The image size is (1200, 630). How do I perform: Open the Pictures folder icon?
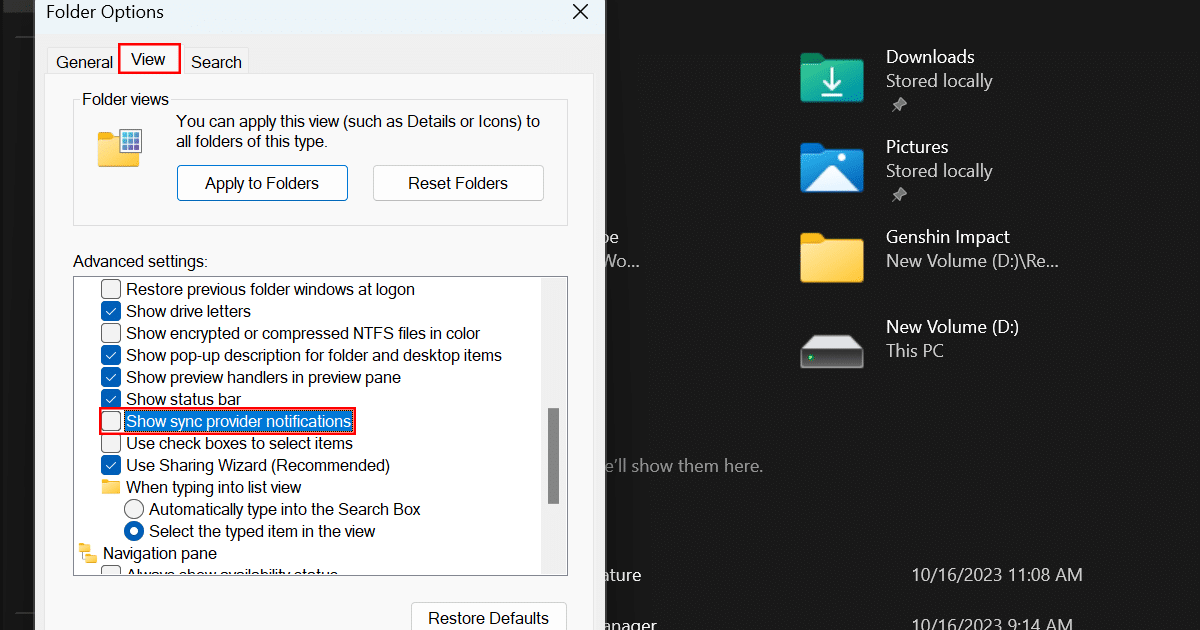click(831, 167)
